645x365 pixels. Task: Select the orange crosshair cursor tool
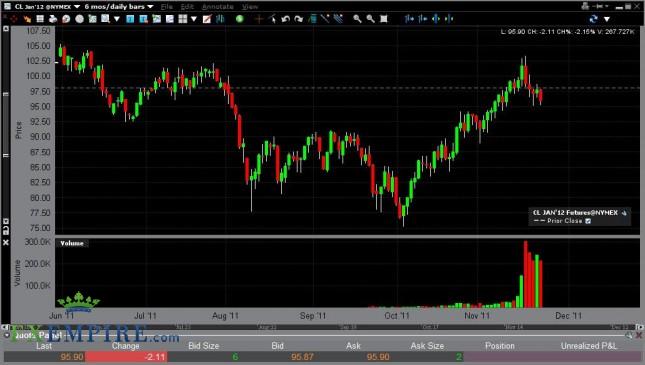click(259, 19)
